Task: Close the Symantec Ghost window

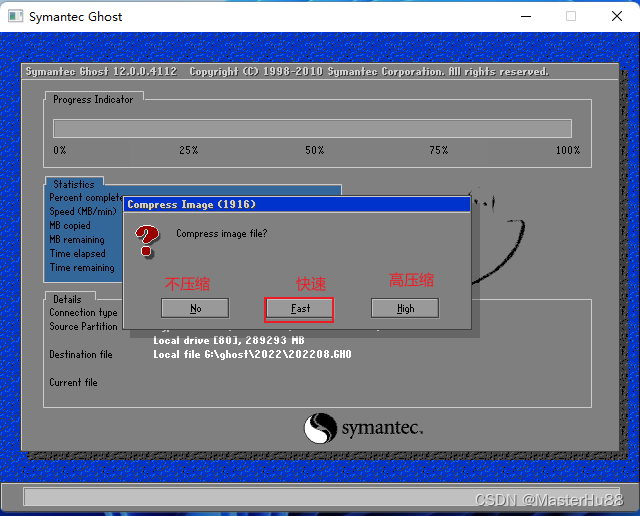Action: 617,16
